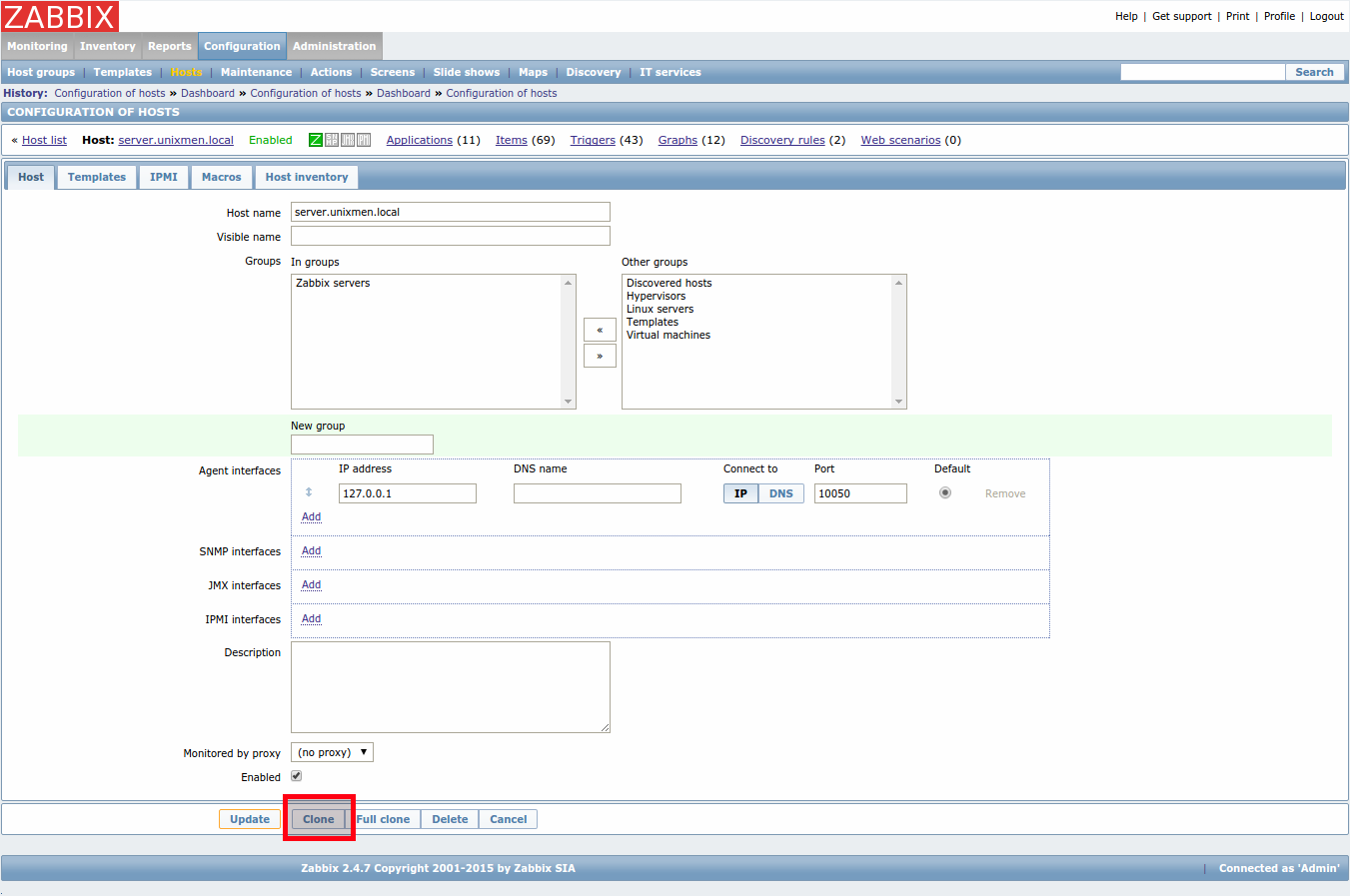Click the Clone button

319,819
